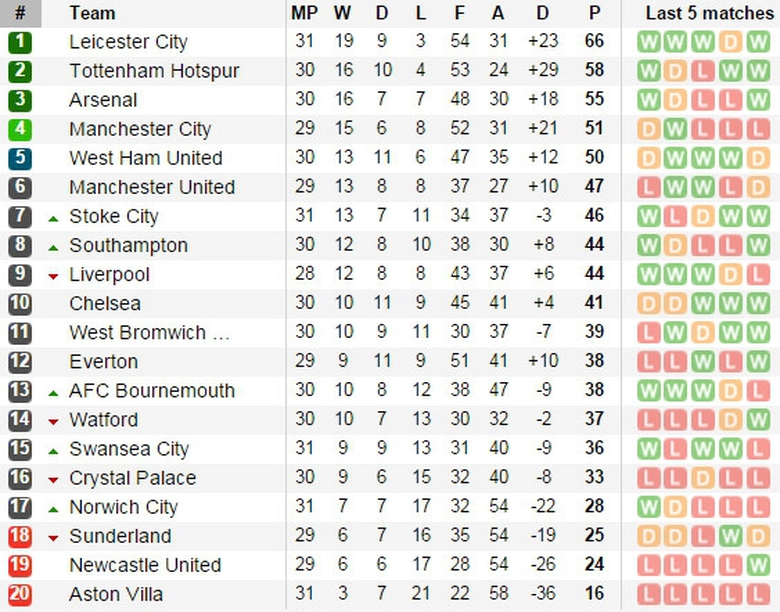The image size is (780, 612).
Task: Click Manchester City's light green position 4 badge
Action: [x=21, y=130]
